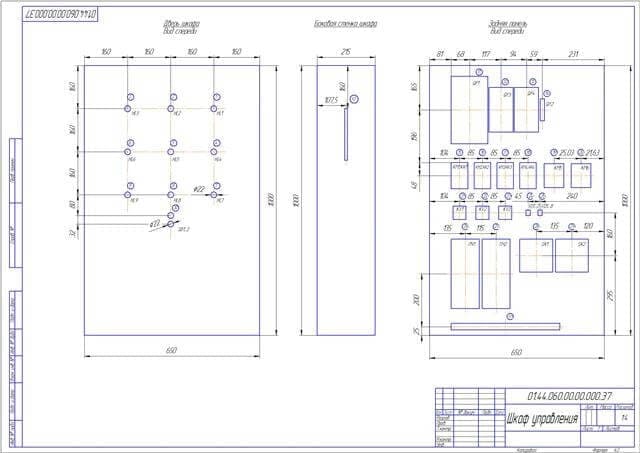Click the 165 vertical dimension on back panel

415,87
